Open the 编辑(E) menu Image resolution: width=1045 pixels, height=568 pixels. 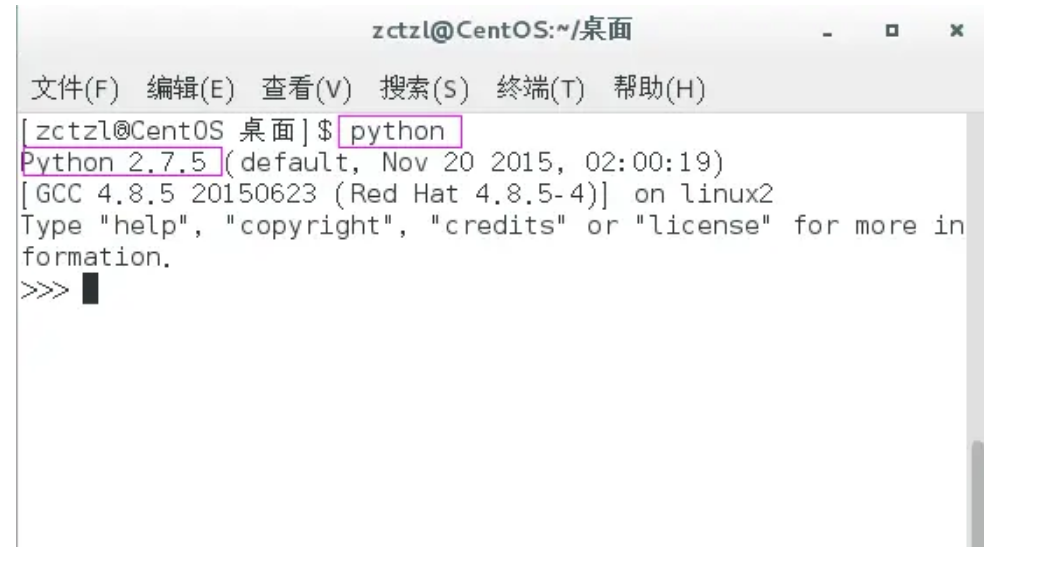(x=189, y=94)
